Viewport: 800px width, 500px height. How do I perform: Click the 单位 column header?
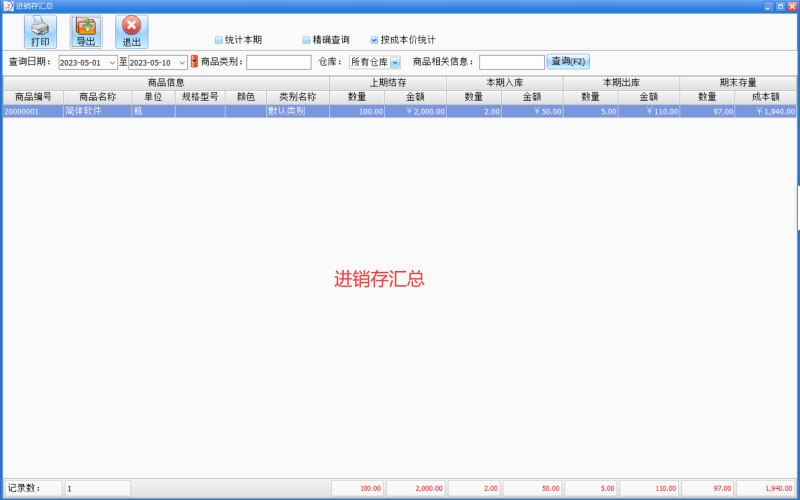tap(153, 97)
